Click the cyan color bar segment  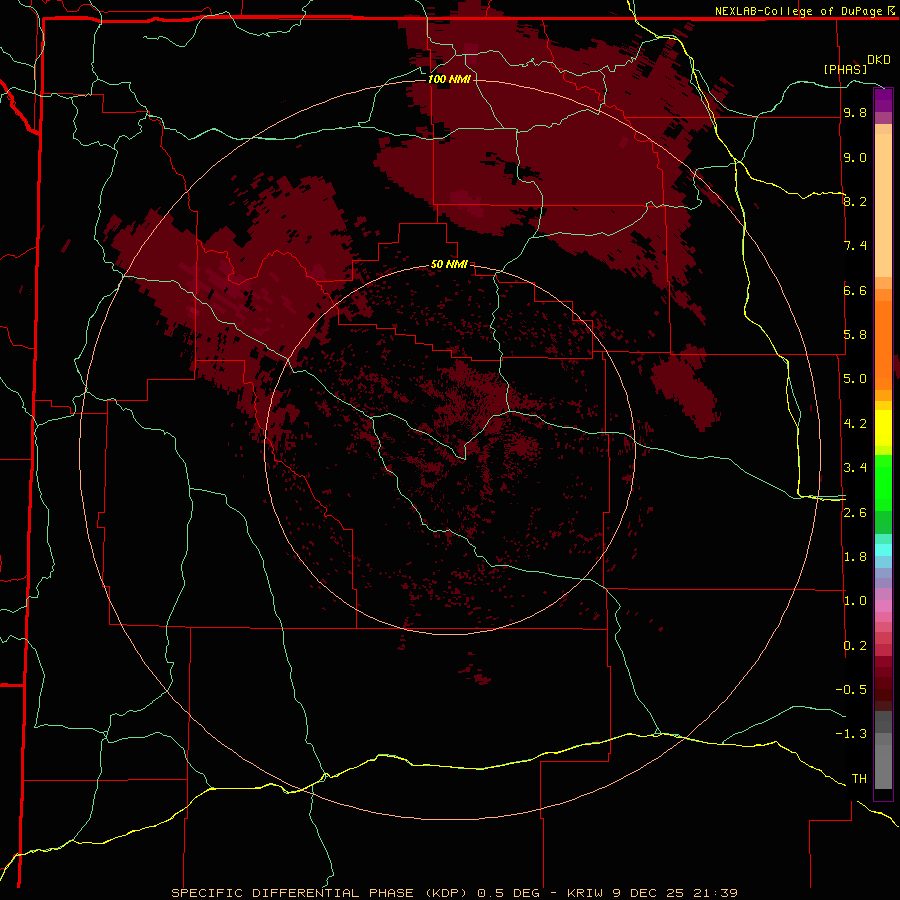tap(883, 550)
